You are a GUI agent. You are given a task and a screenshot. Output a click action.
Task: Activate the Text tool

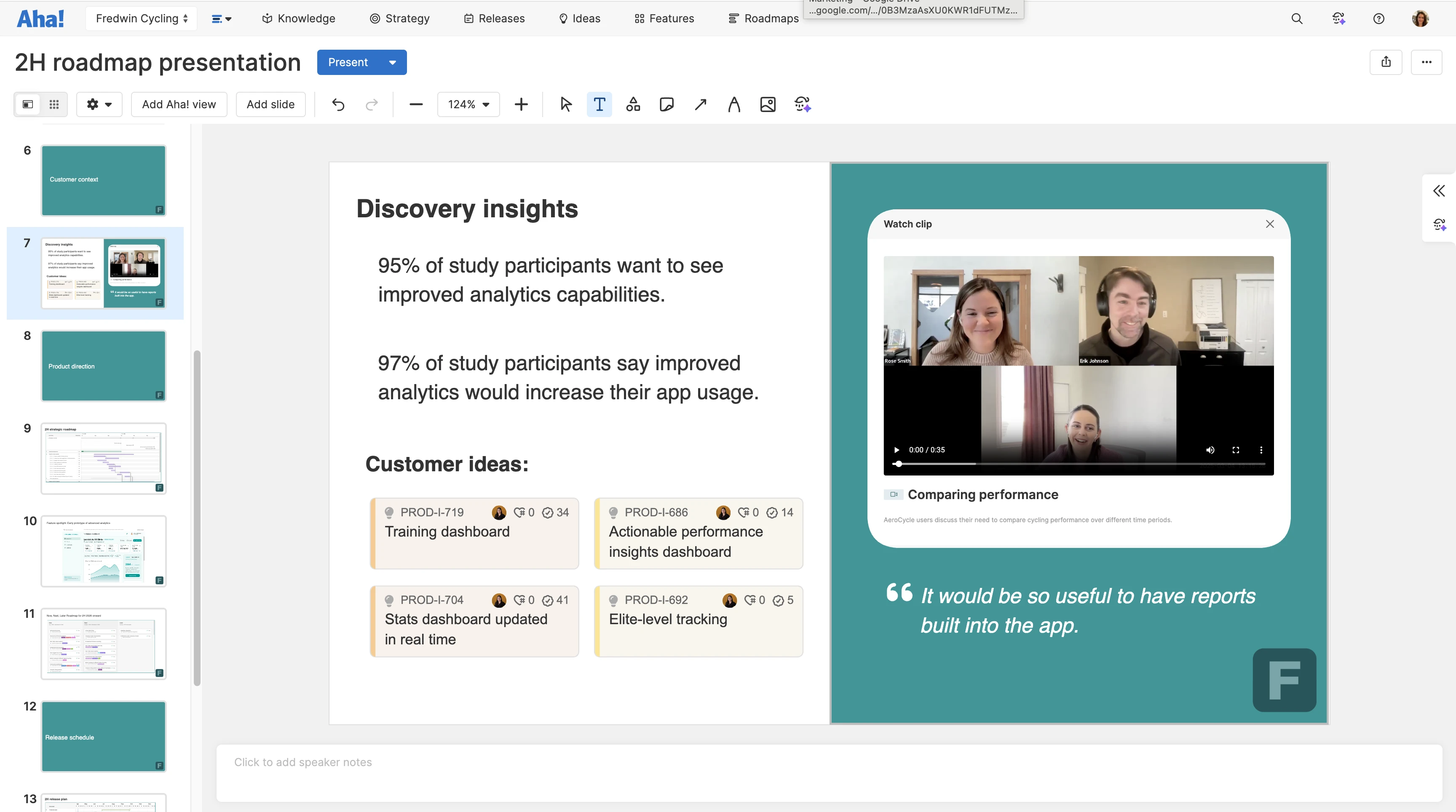coord(599,104)
